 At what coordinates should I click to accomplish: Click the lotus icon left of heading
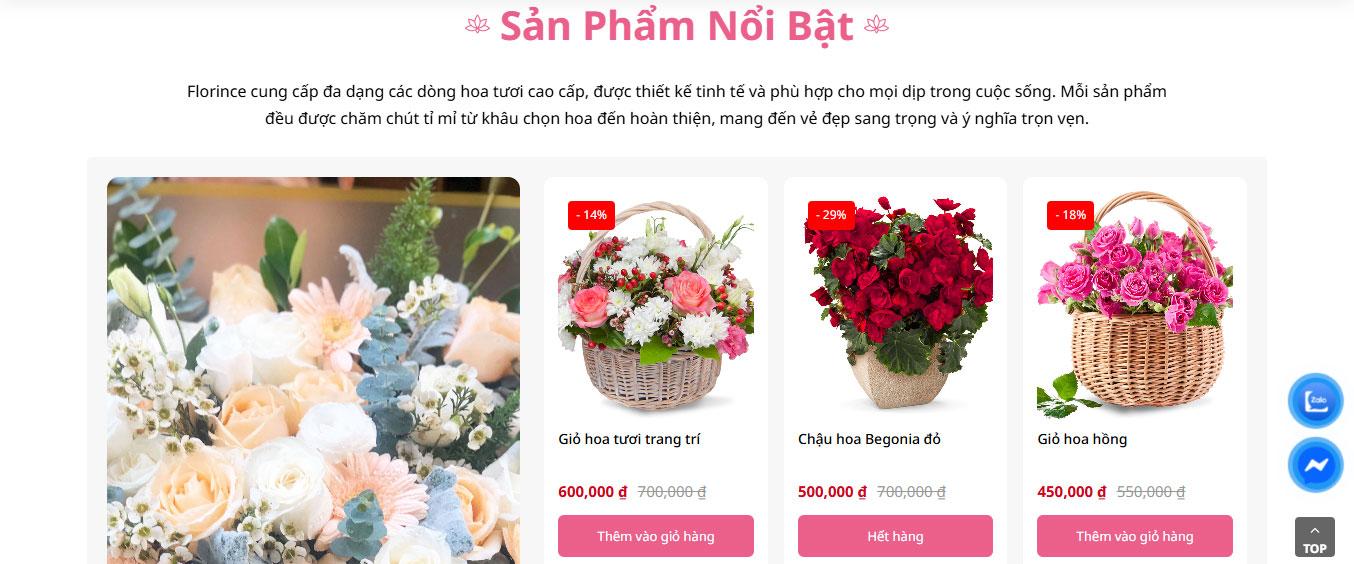[x=477, y=25]
